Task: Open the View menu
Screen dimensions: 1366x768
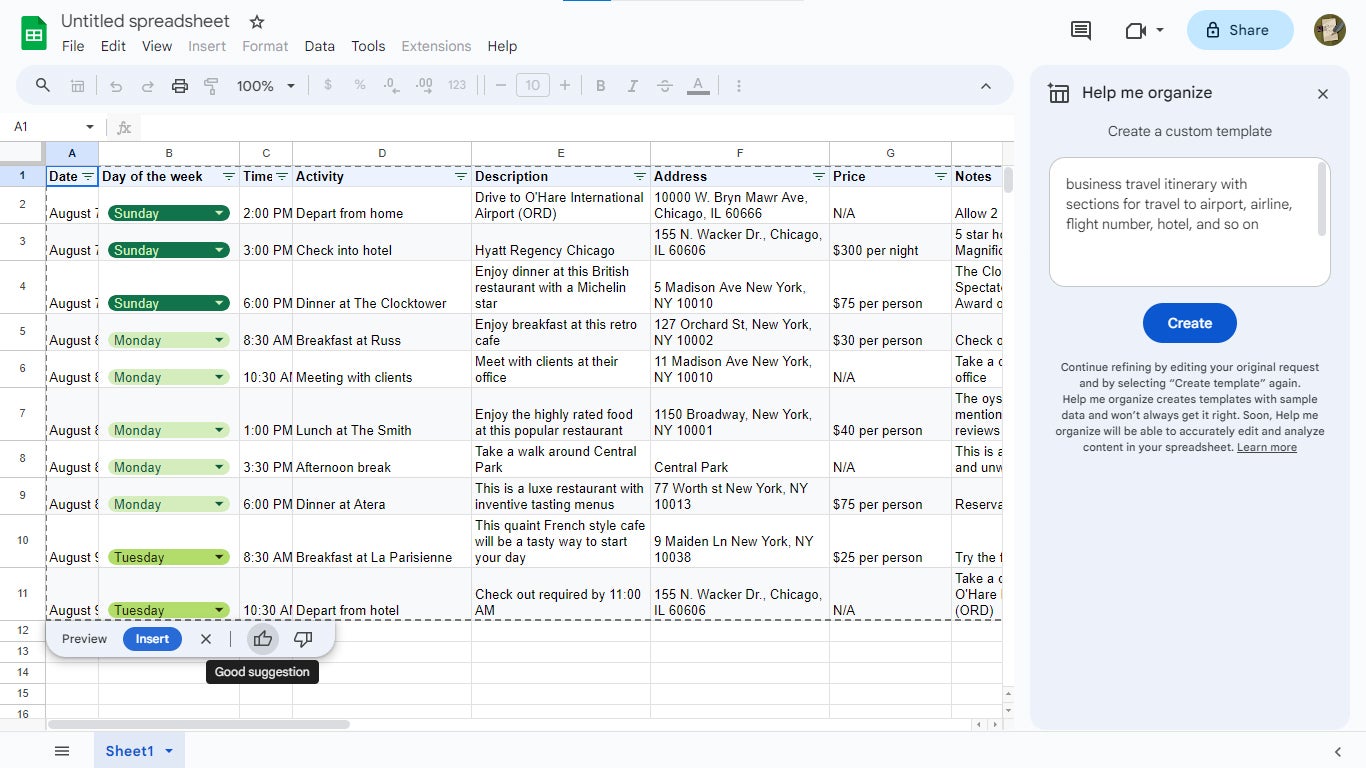Action: pyautogui.click(x=157, y=46)
